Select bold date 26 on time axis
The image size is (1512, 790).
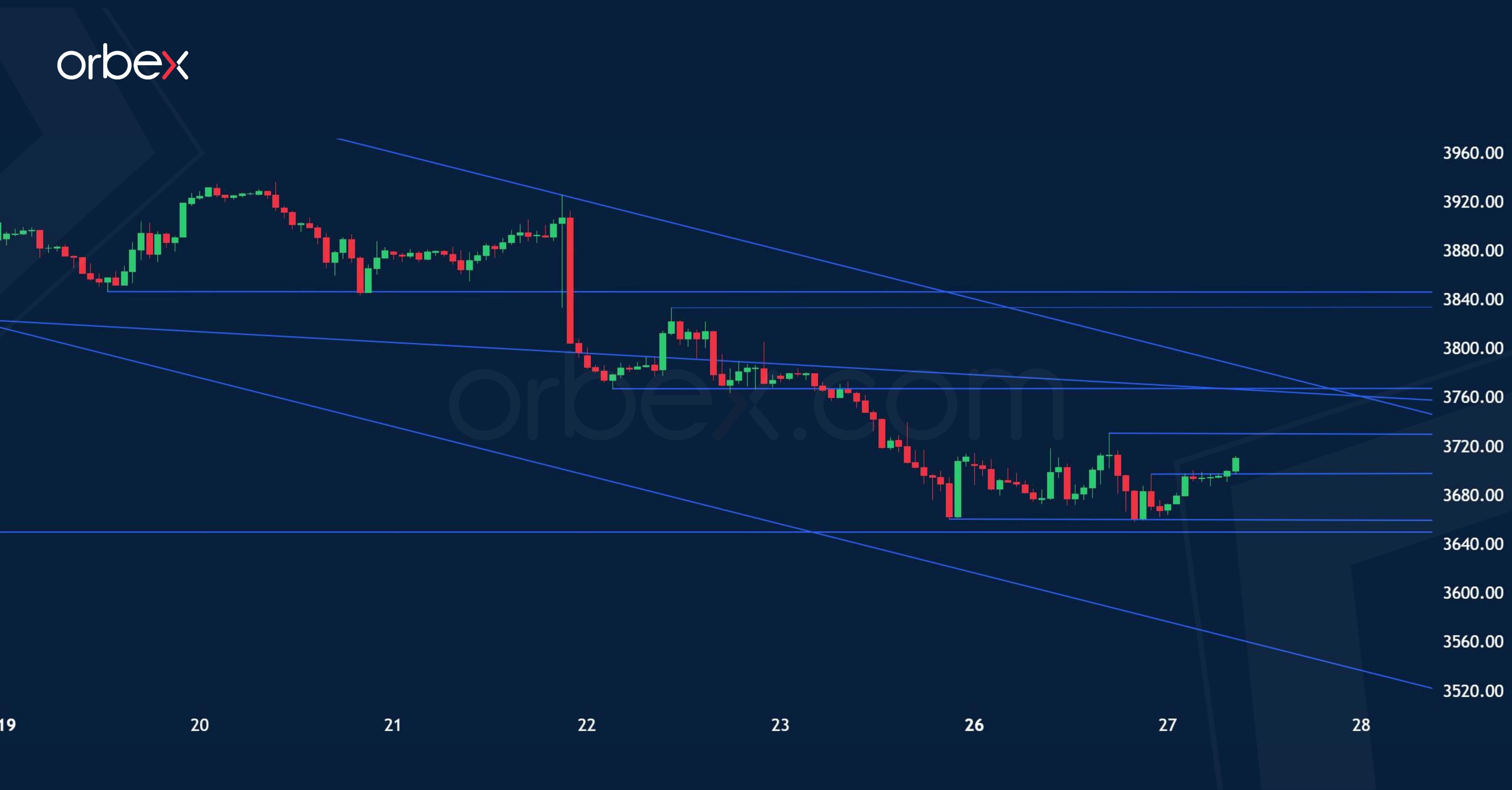click(x=974, y=725)
